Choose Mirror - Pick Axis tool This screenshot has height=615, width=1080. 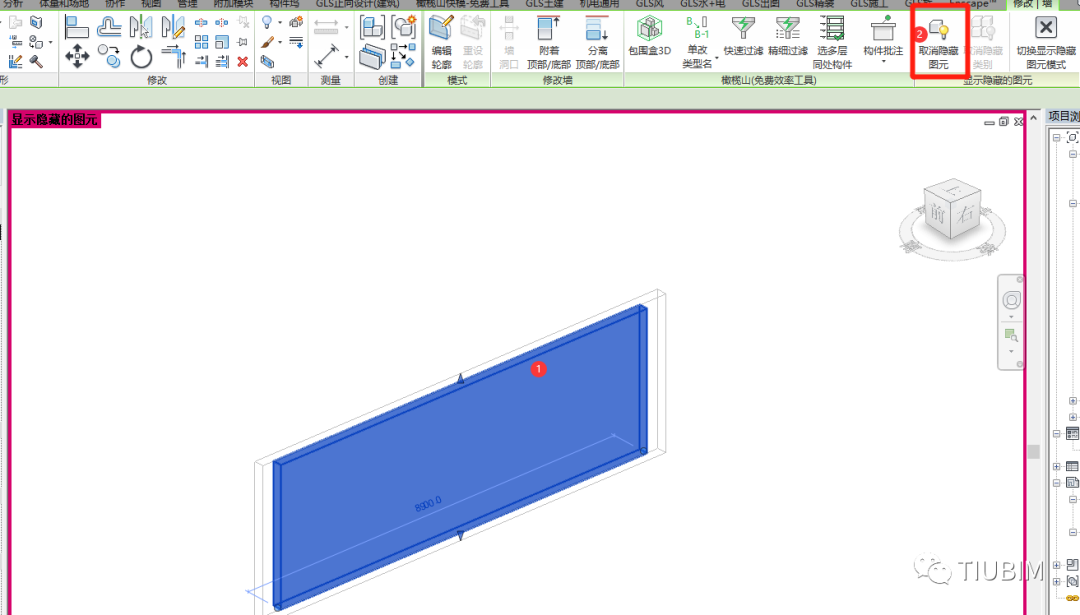[x=141, y=28]
